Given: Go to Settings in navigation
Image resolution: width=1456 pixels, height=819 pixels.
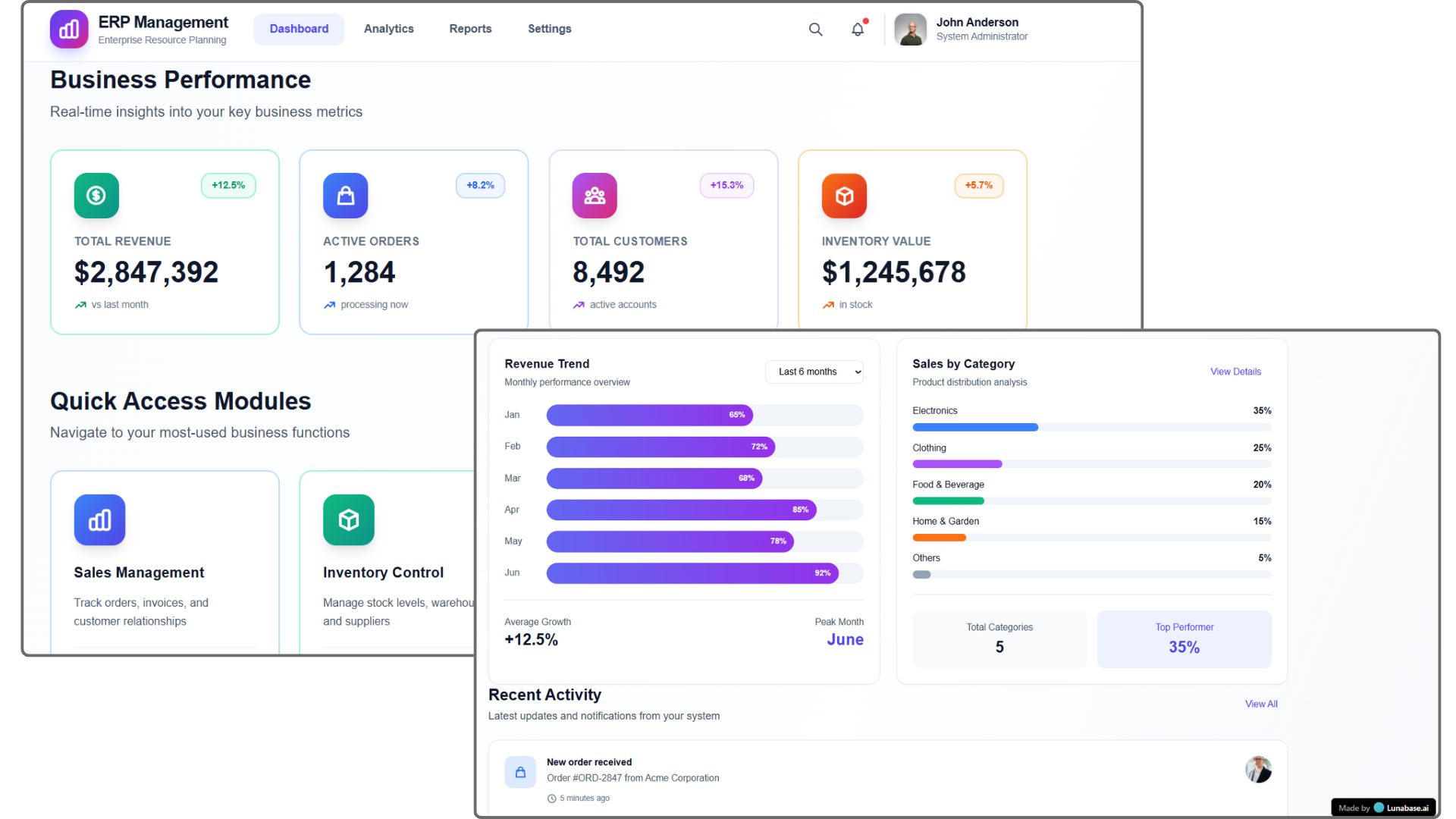Looking at the screenshot, I should 549,29.
